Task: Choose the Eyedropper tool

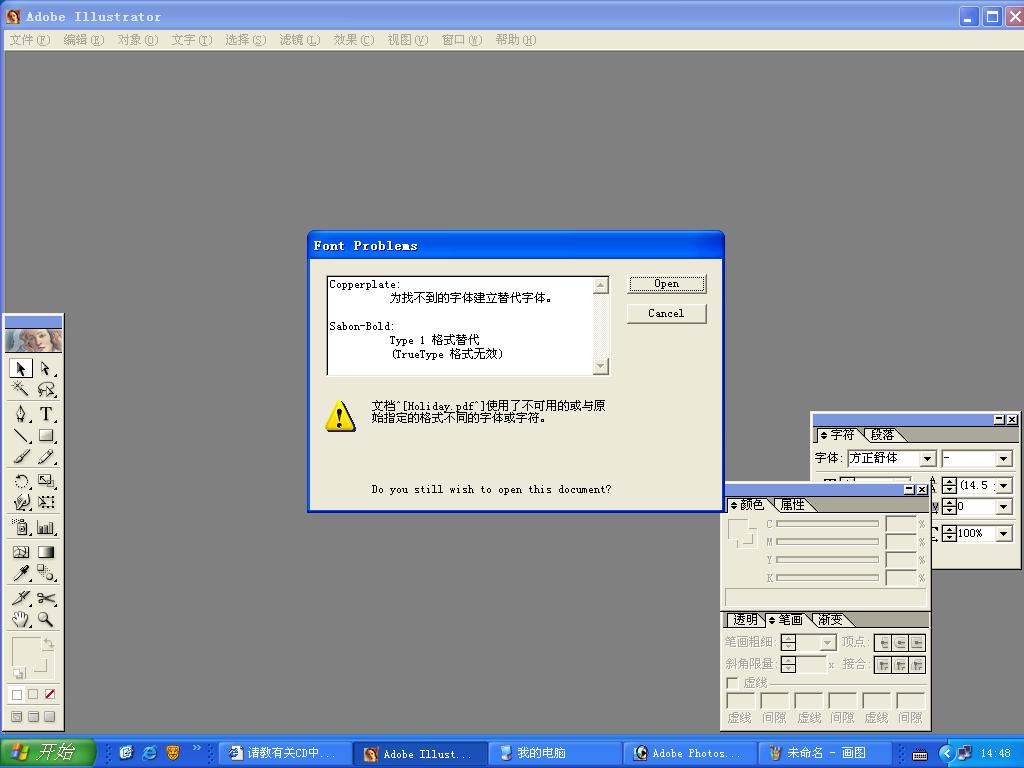Action: coord(21,573)
